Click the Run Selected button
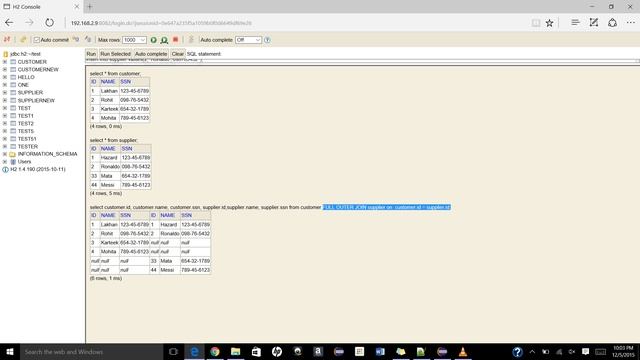The width and height of the screenshot is (640, 360). point(116,54)
